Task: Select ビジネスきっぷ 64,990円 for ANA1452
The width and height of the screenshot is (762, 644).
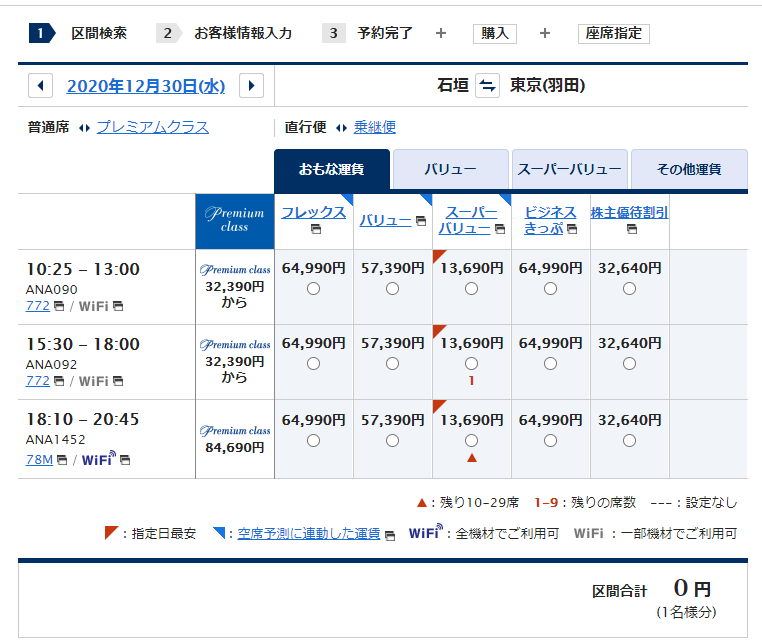Action: (x=550, y=441)
